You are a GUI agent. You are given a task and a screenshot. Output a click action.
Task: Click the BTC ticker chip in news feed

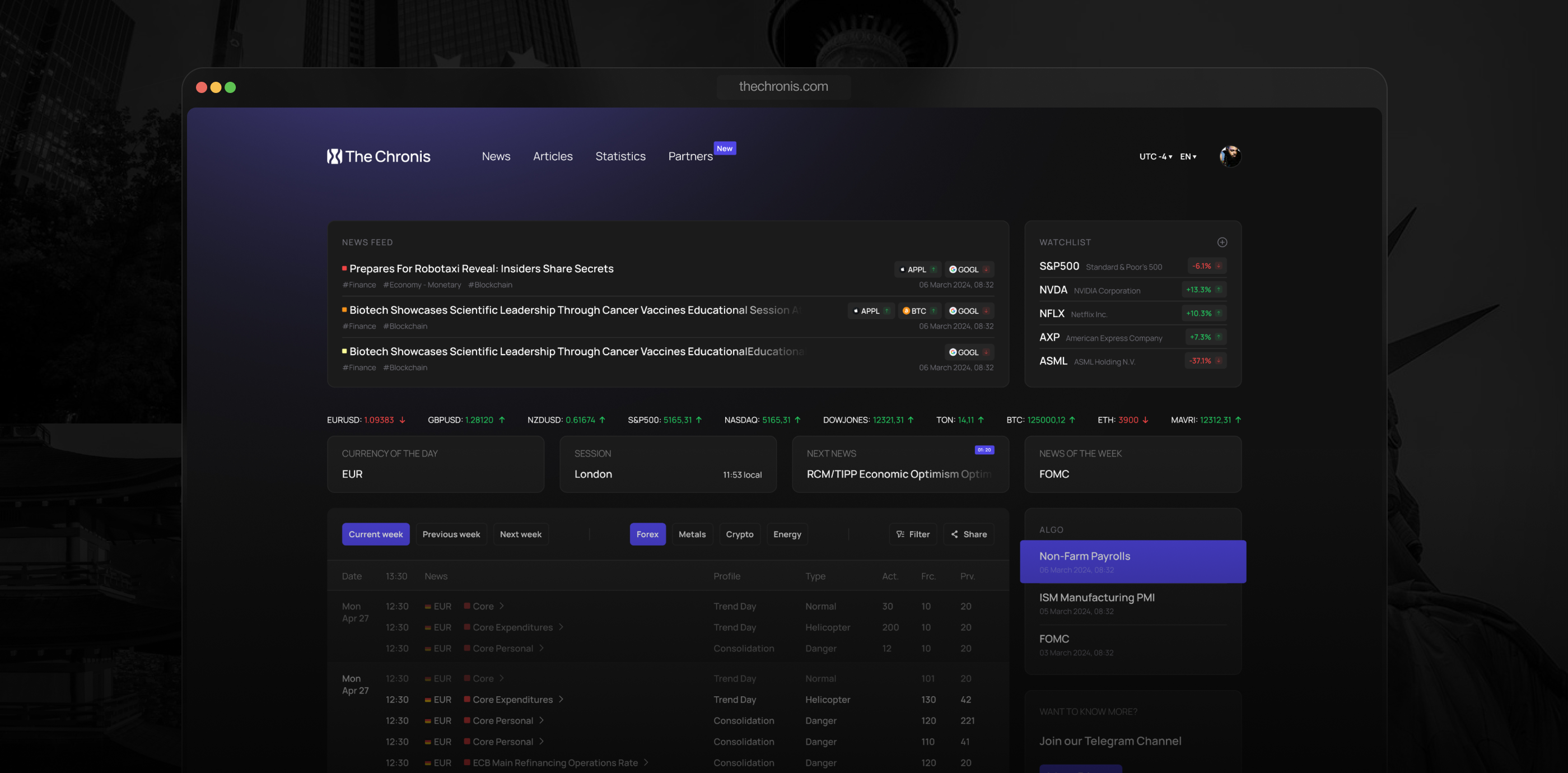(919, 311)
